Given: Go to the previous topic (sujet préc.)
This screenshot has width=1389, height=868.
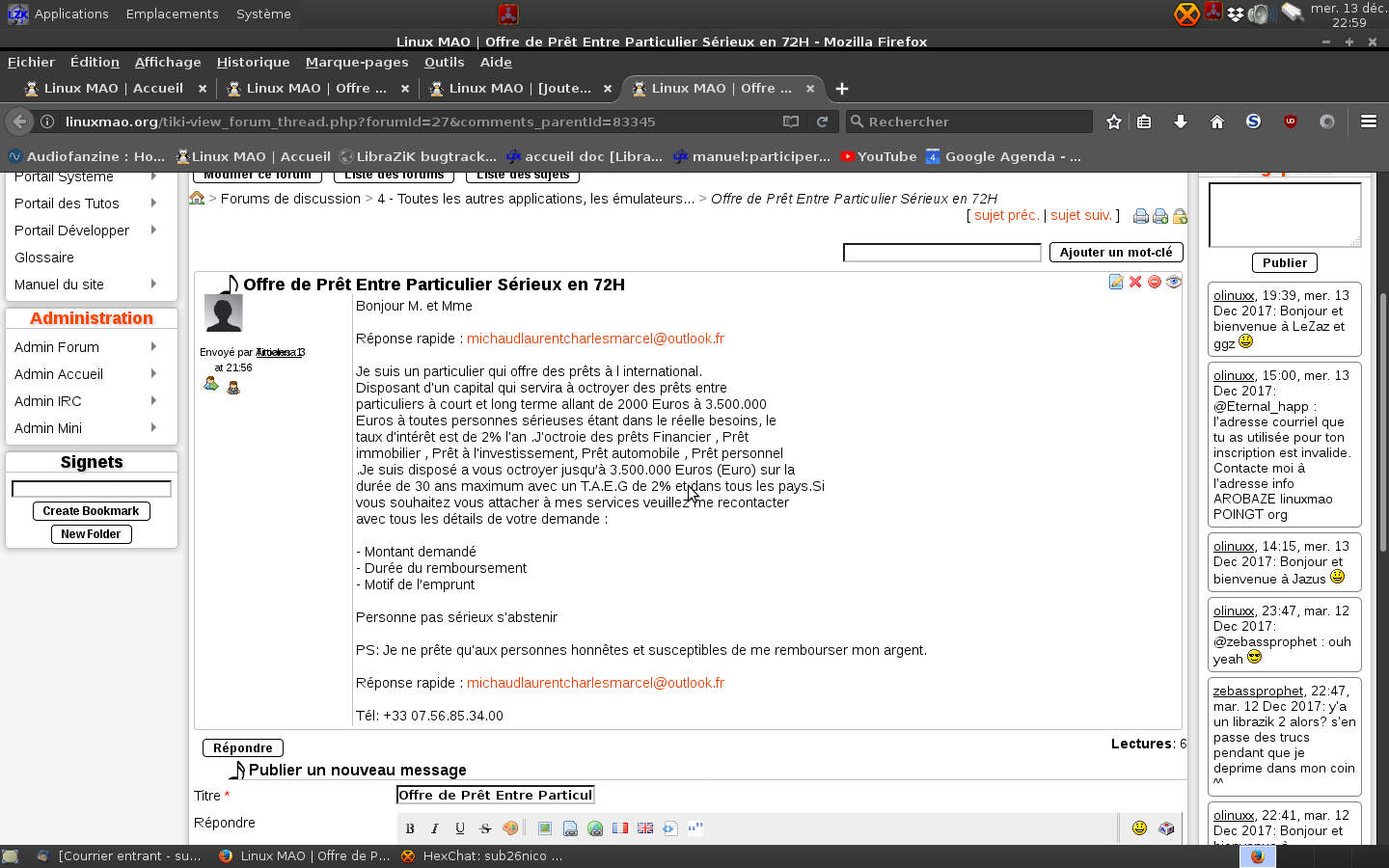Looking at the screenshot, I should pos(1007,215).
